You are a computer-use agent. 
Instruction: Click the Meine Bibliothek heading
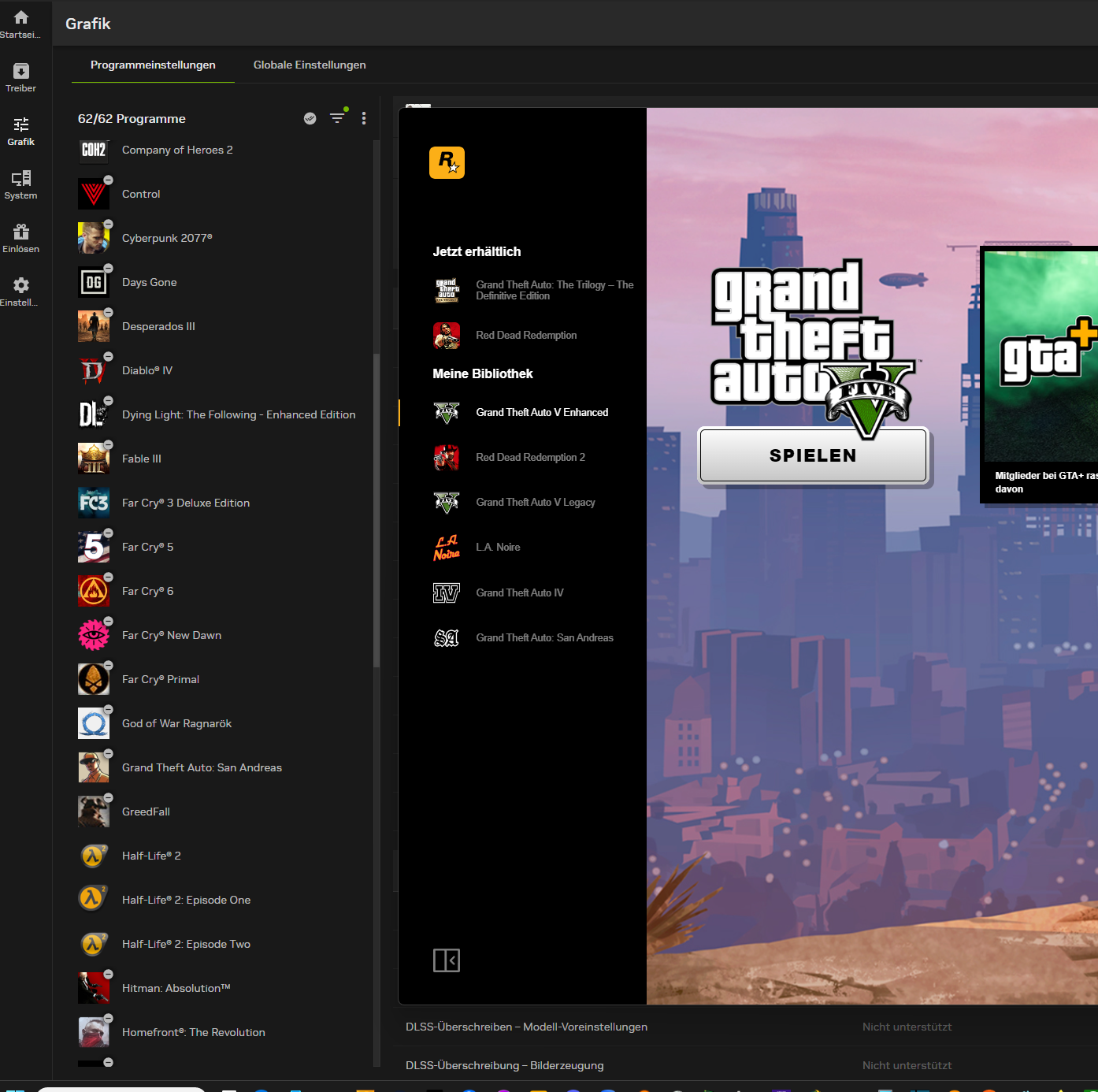[483, 373]
